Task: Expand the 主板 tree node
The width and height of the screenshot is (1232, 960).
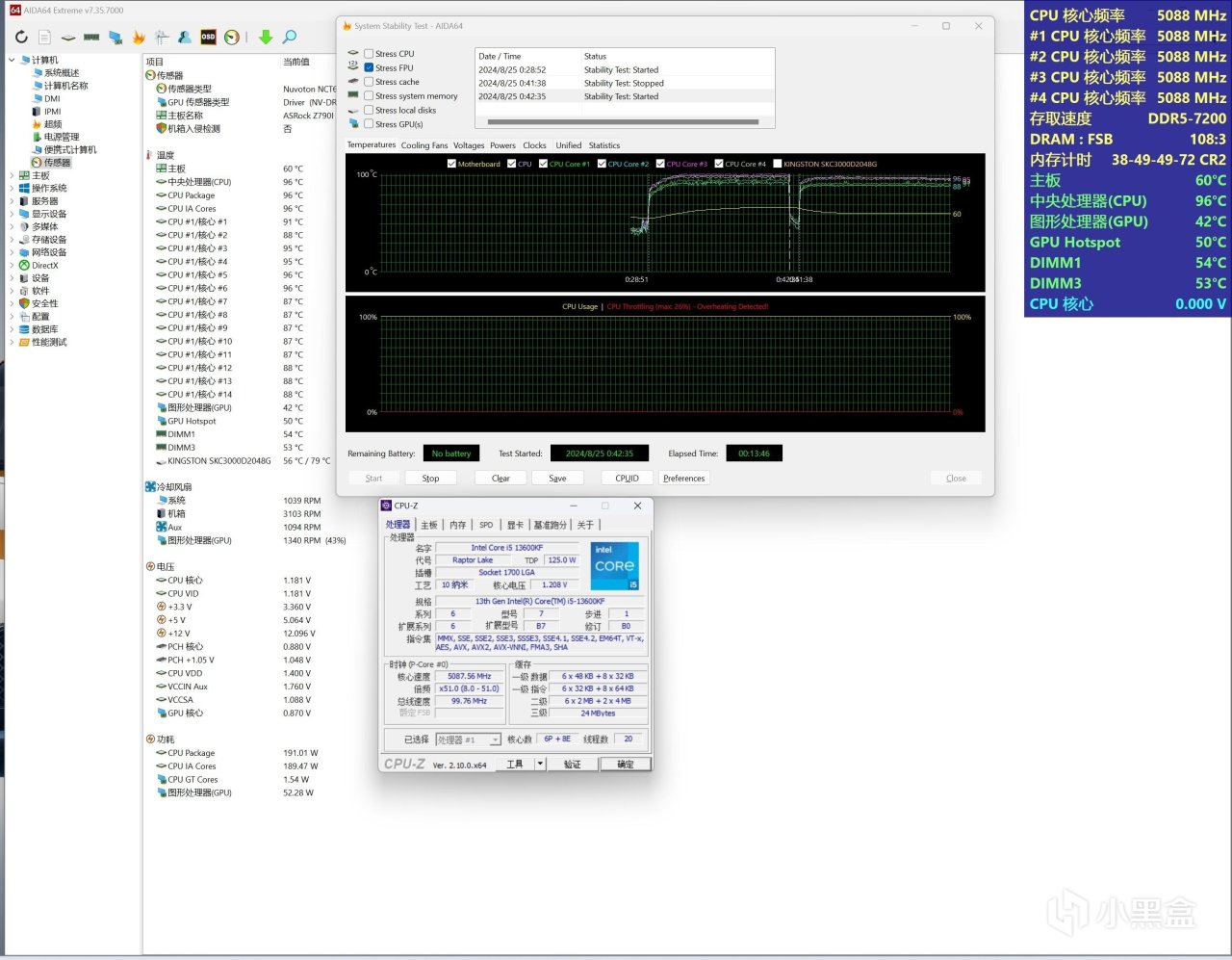Action: [x=12, y=176]
